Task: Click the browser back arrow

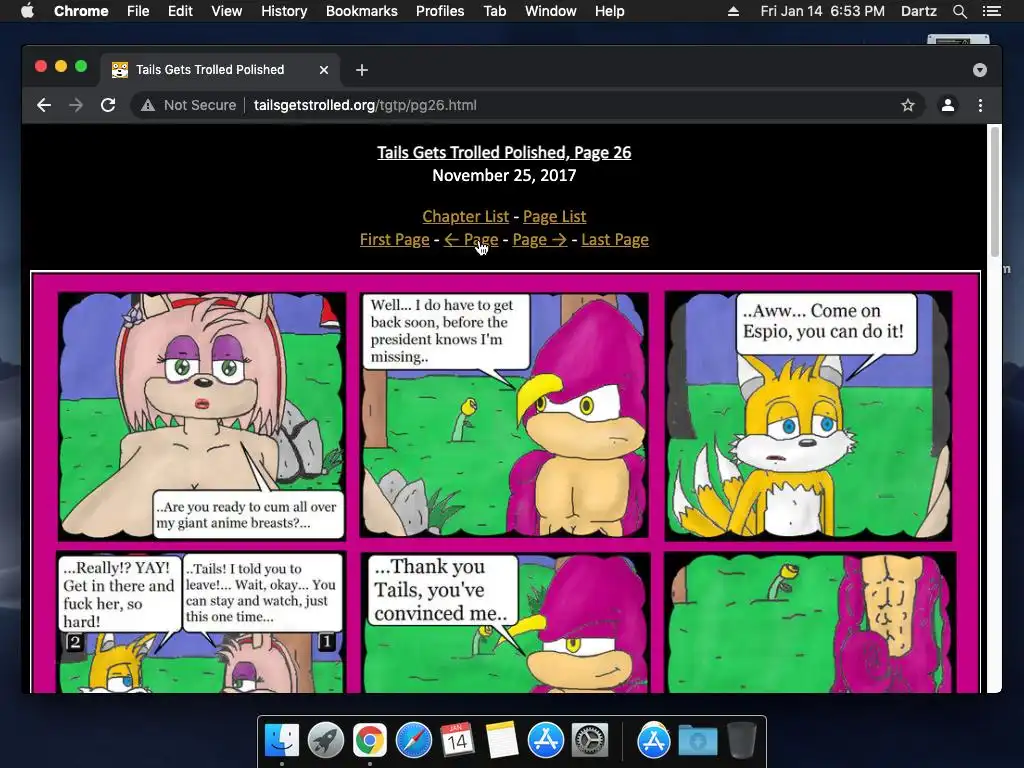Action: tap(44, 105)
